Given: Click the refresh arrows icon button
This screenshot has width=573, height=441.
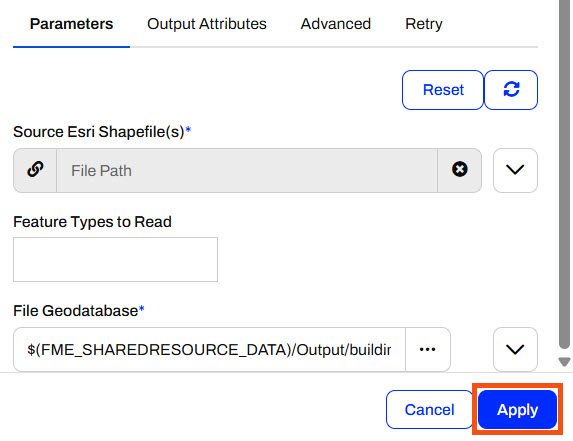Looking at the screenshot, I should (511, 90).
